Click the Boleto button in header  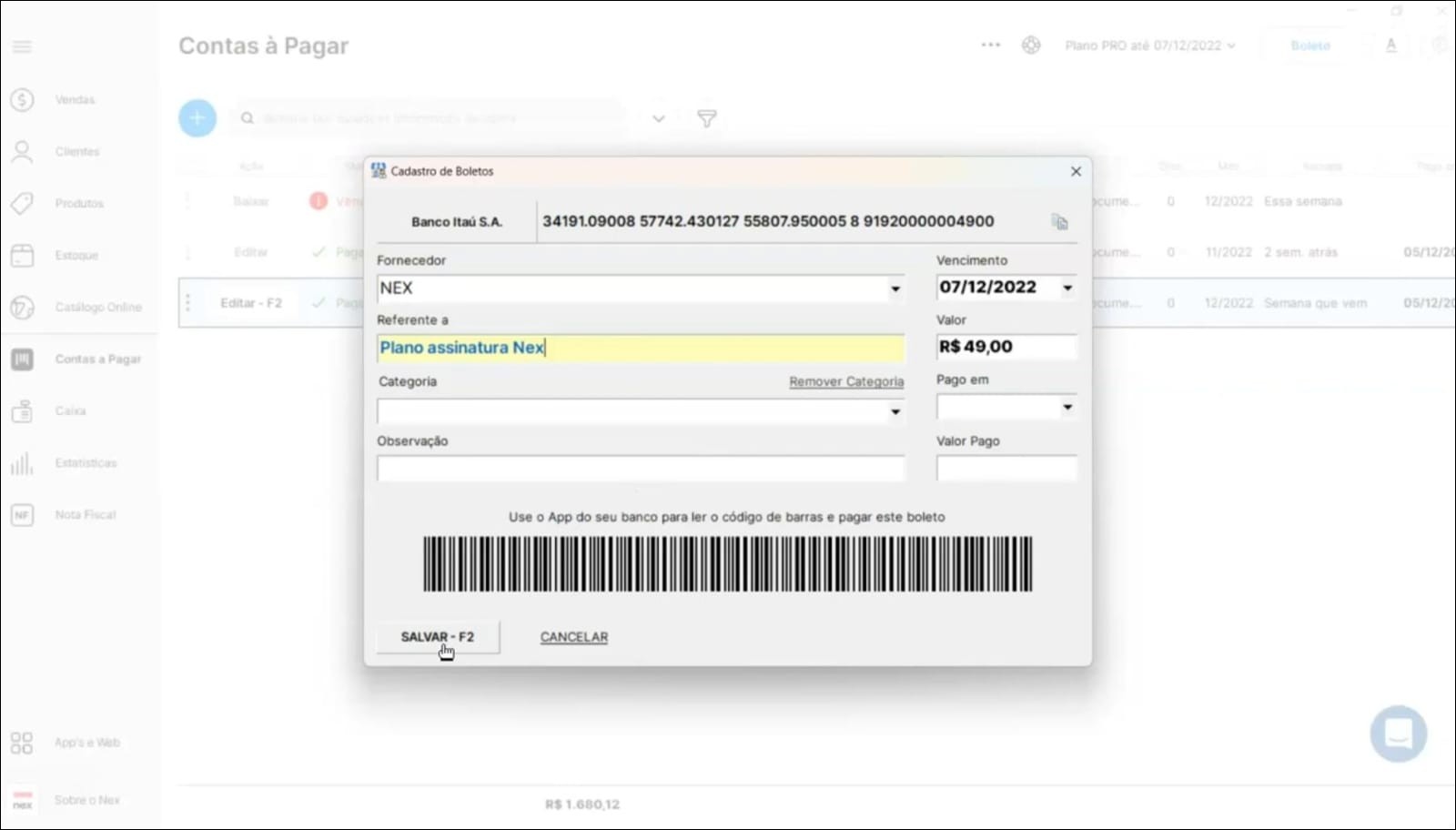pyautogui.click(x=1310, y=46)
